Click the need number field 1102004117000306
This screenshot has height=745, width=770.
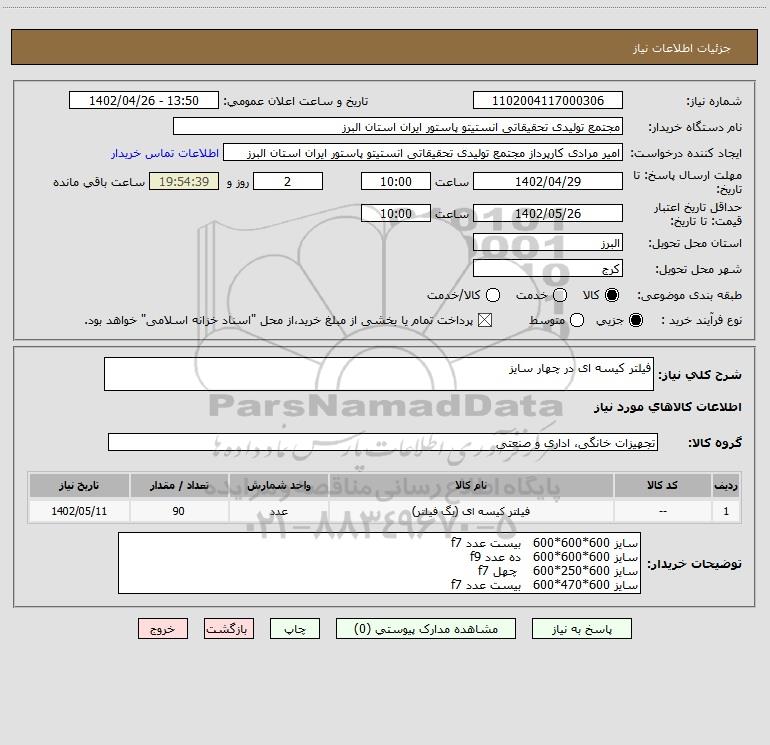[548, 100]
